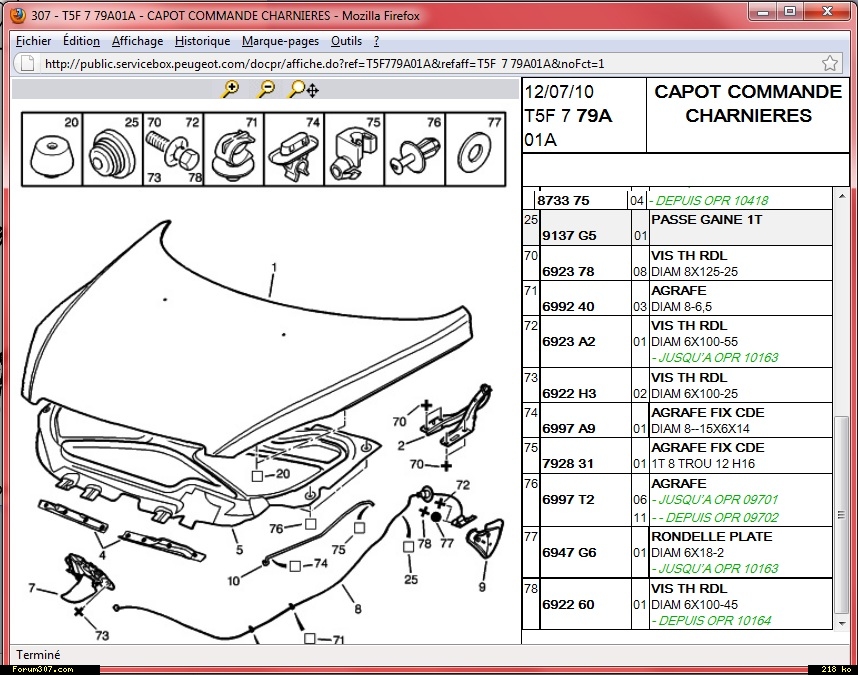Click the DEPUIS OPR 09702 note
The height and width of the screenshot is (675, 858).
(x=715, y=517)
